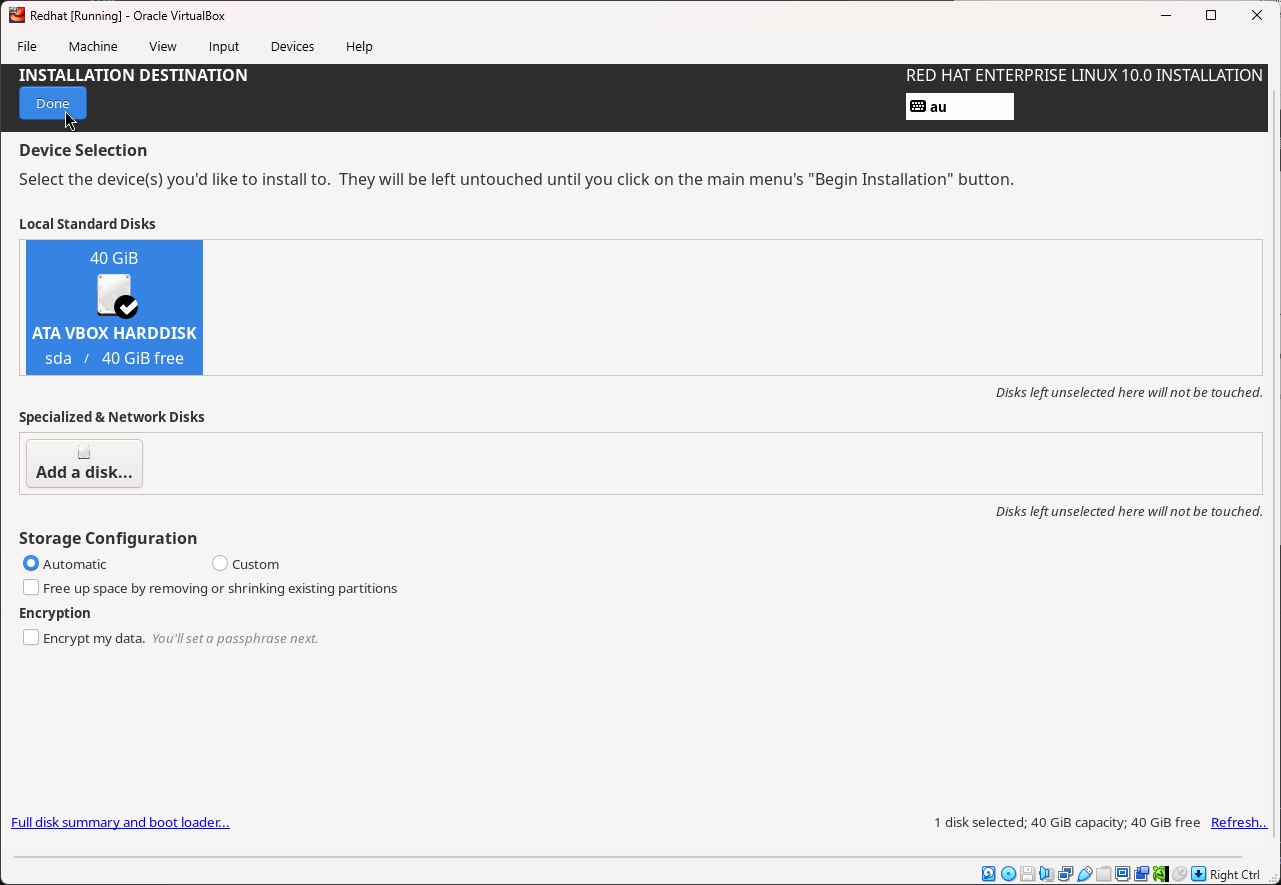Open the keyboard layout selector showing au
The height and width of the screenshot is (885, 1281).
pos(958,106)
